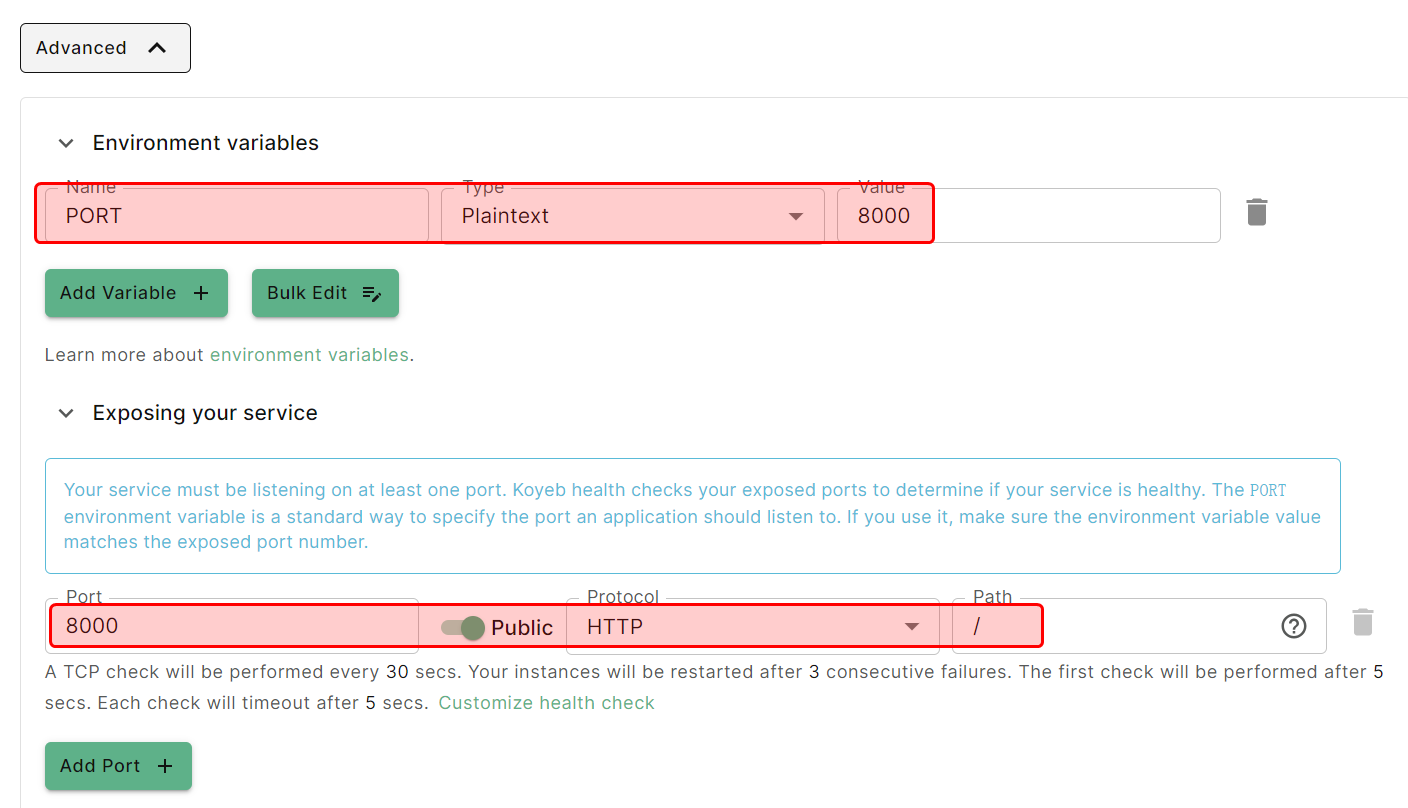Viewport: 1408px width, 808px height.
Task: Click the plus icon in Add Variable
Action: point(201,293)
